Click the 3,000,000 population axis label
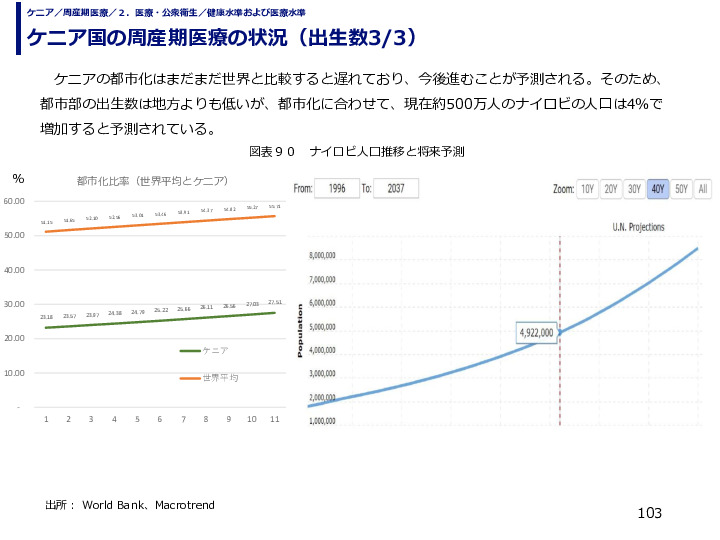Image resolution: width=720 pixels, height=540 pixels. [x=322, y=373]
